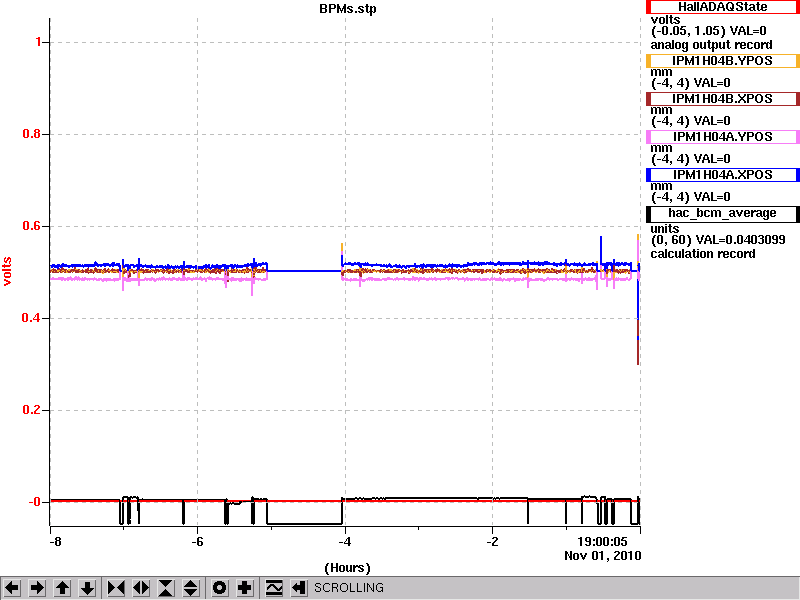Pan the plot left with the left arrow
The image size is (800, 600).
(x=12, y=588)
